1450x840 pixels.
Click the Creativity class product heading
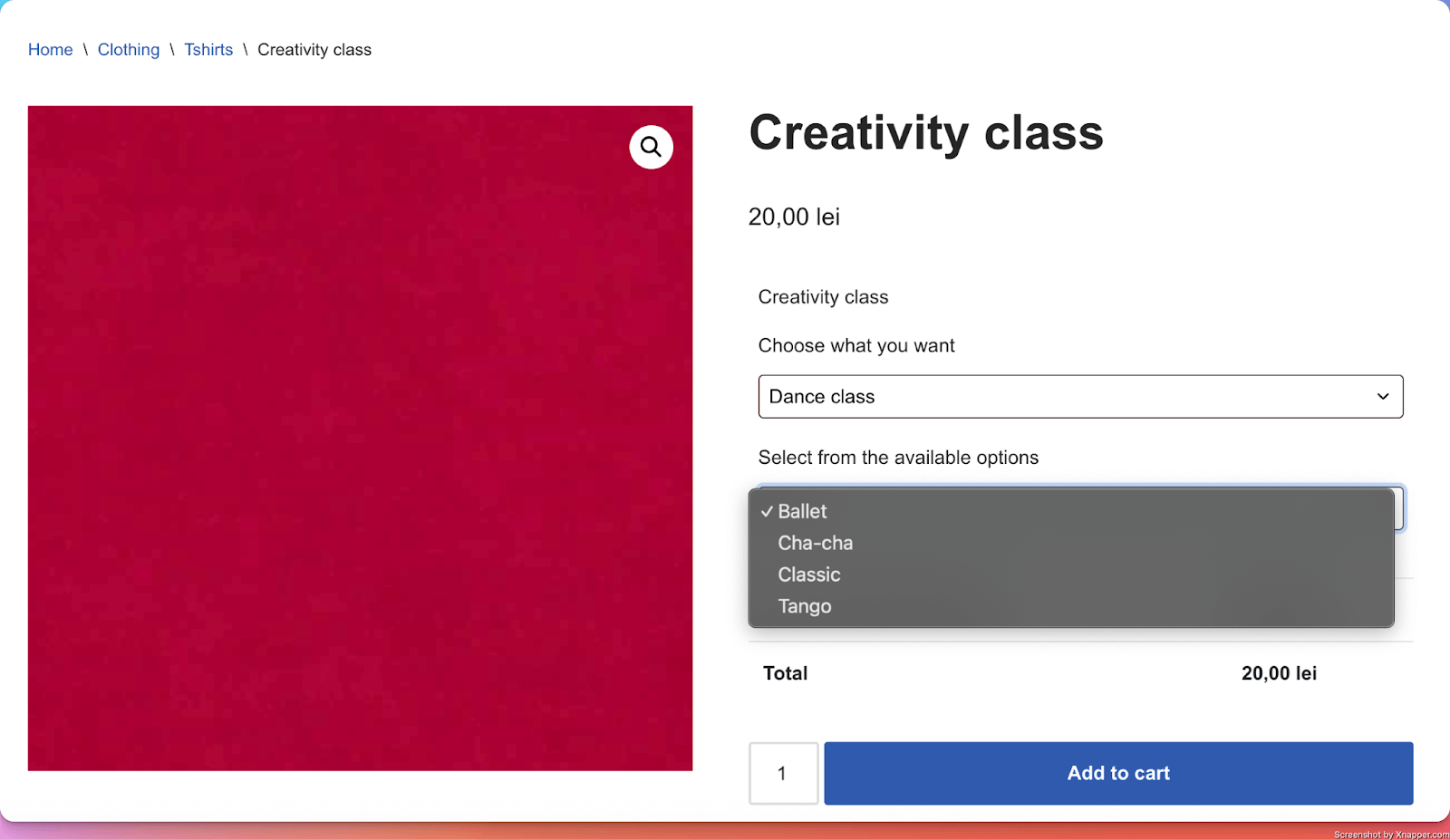tap(925, 133)
